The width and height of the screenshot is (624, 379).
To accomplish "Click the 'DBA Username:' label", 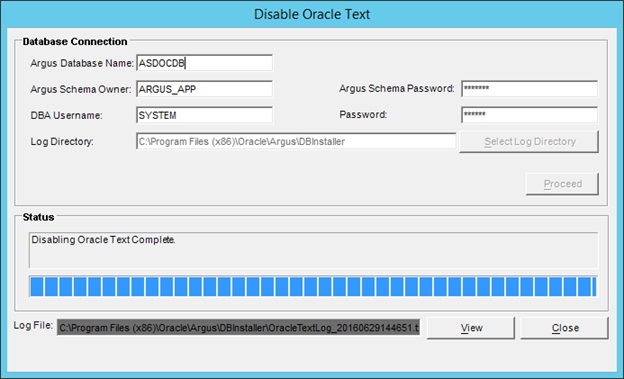I will [66, 115].
